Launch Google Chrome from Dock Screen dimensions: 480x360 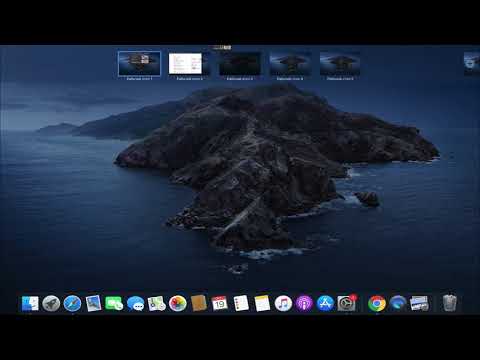click(x=377, y=303)
